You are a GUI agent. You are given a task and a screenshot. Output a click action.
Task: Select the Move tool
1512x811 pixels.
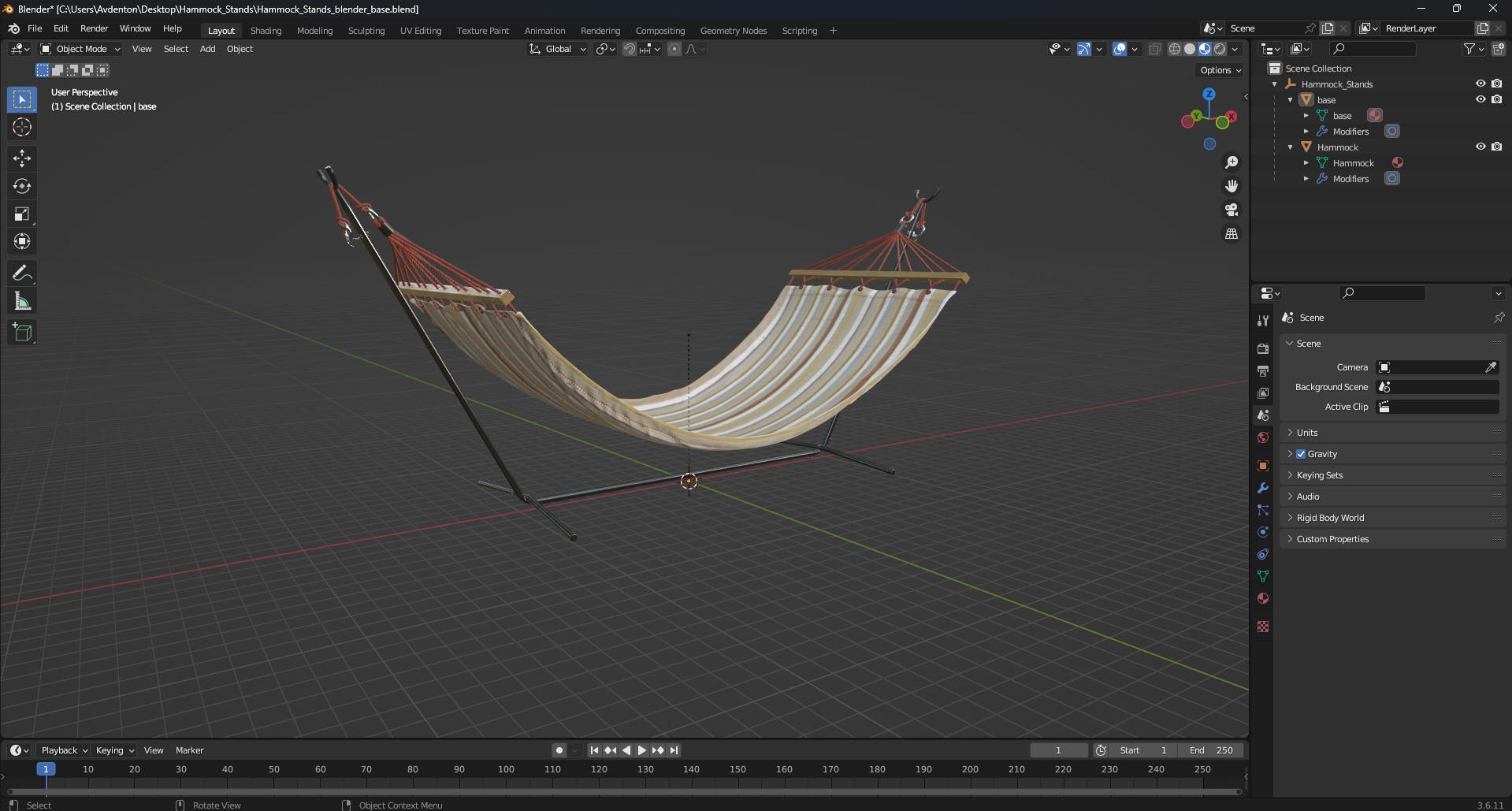(x=22, y=158)
